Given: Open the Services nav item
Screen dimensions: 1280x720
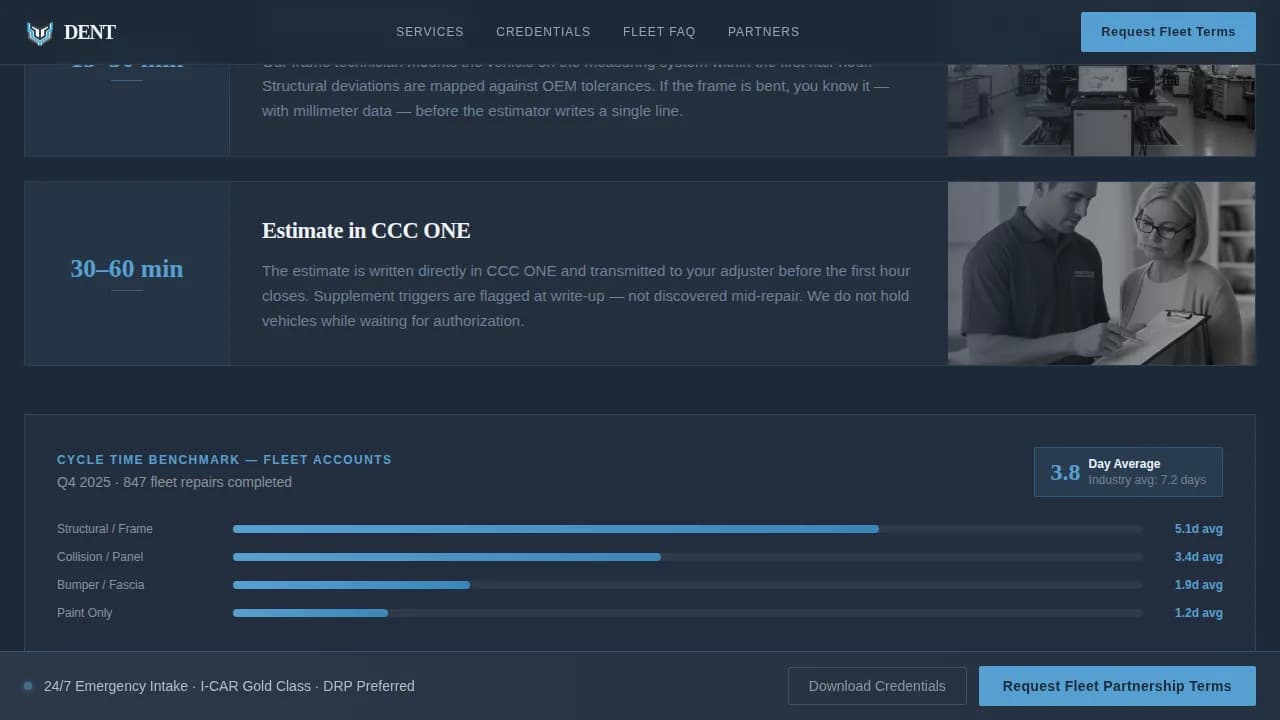Looking at the screenshot, I should pyautogui.click(x=430, y=32).
